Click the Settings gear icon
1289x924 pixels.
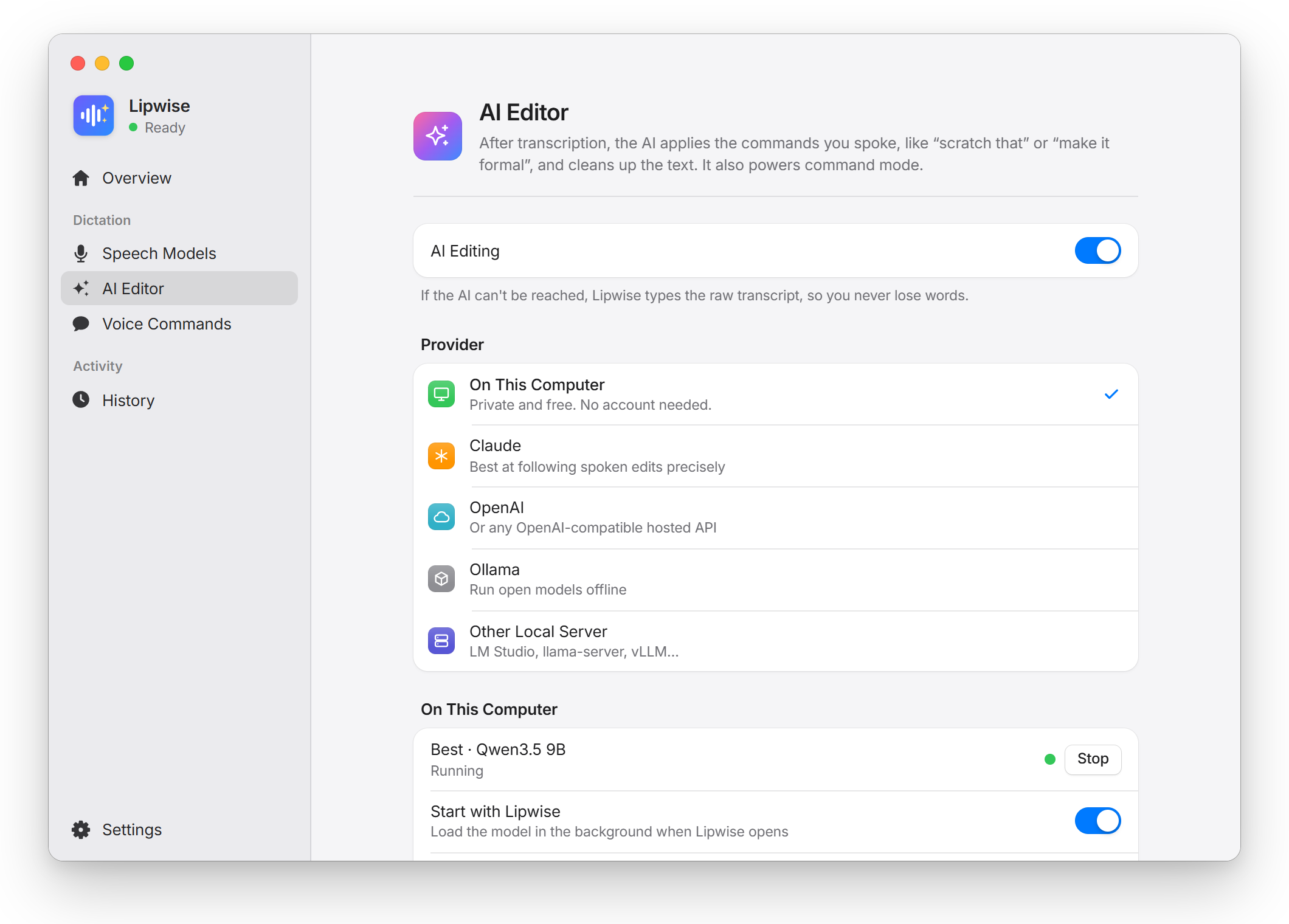coord(81,830)
